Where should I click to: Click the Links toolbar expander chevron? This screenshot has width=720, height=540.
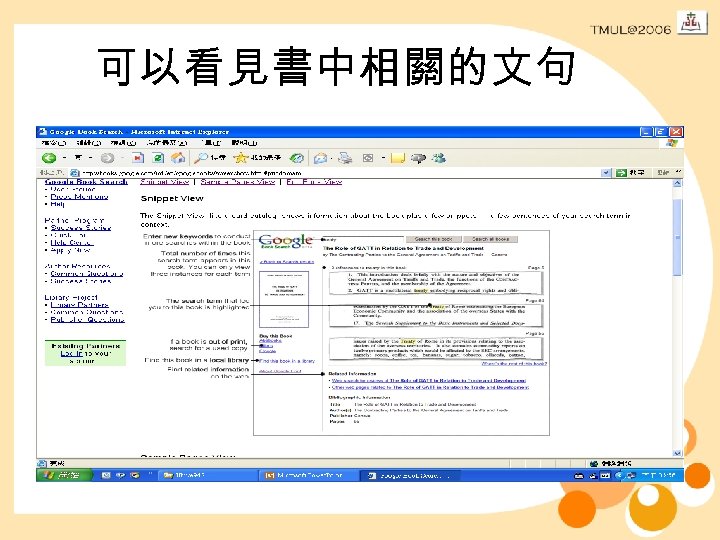pyautogui.click(x=678, y=172)
